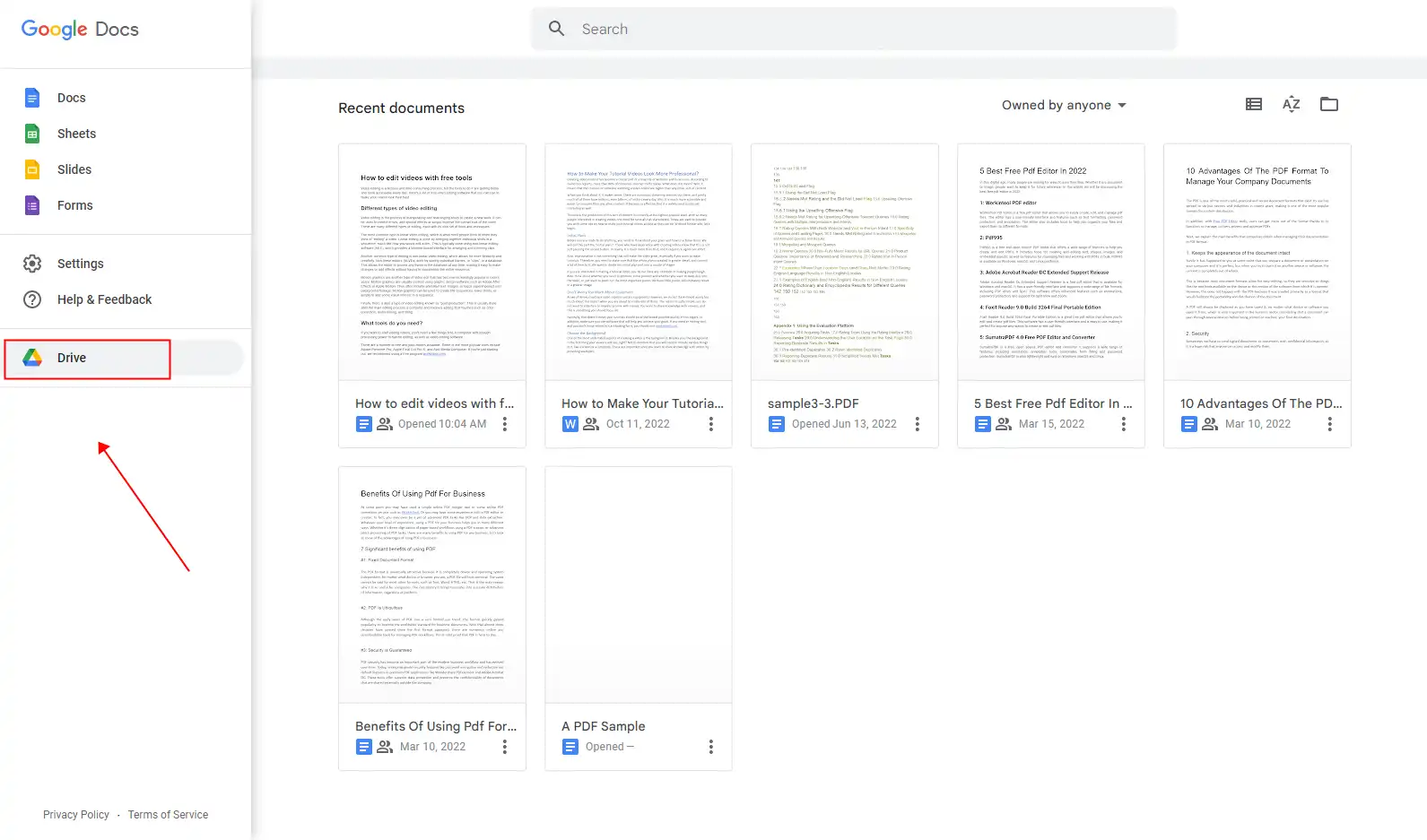The height and width of the screenshot is (840, 1427).
Task: Focus the Search input field
Action: coord(853,29)
